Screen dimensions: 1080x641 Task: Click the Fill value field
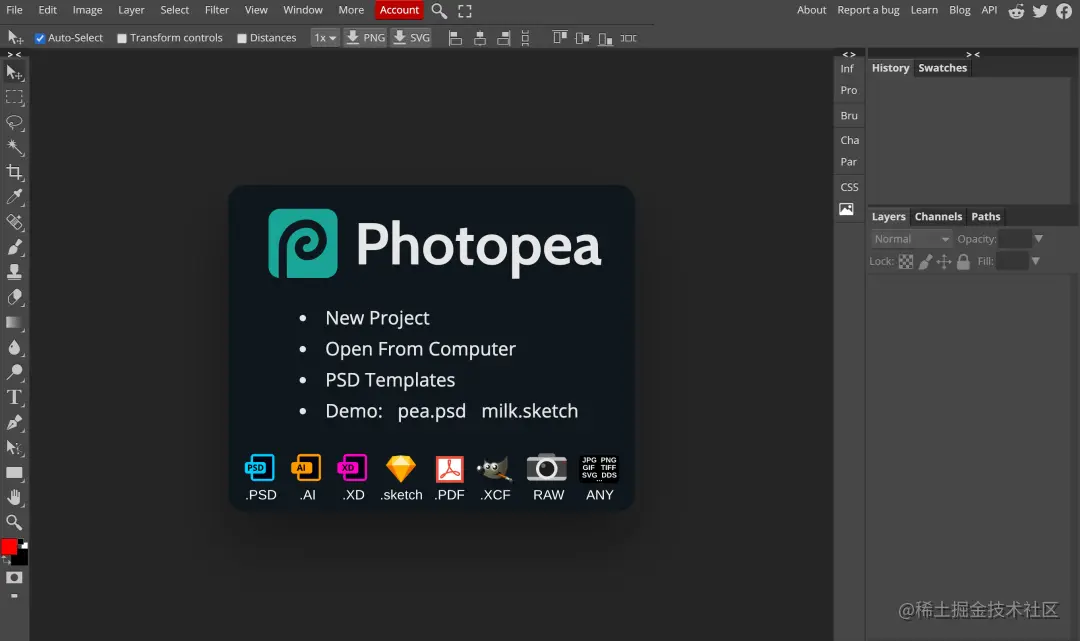(x=1012, y=261)
